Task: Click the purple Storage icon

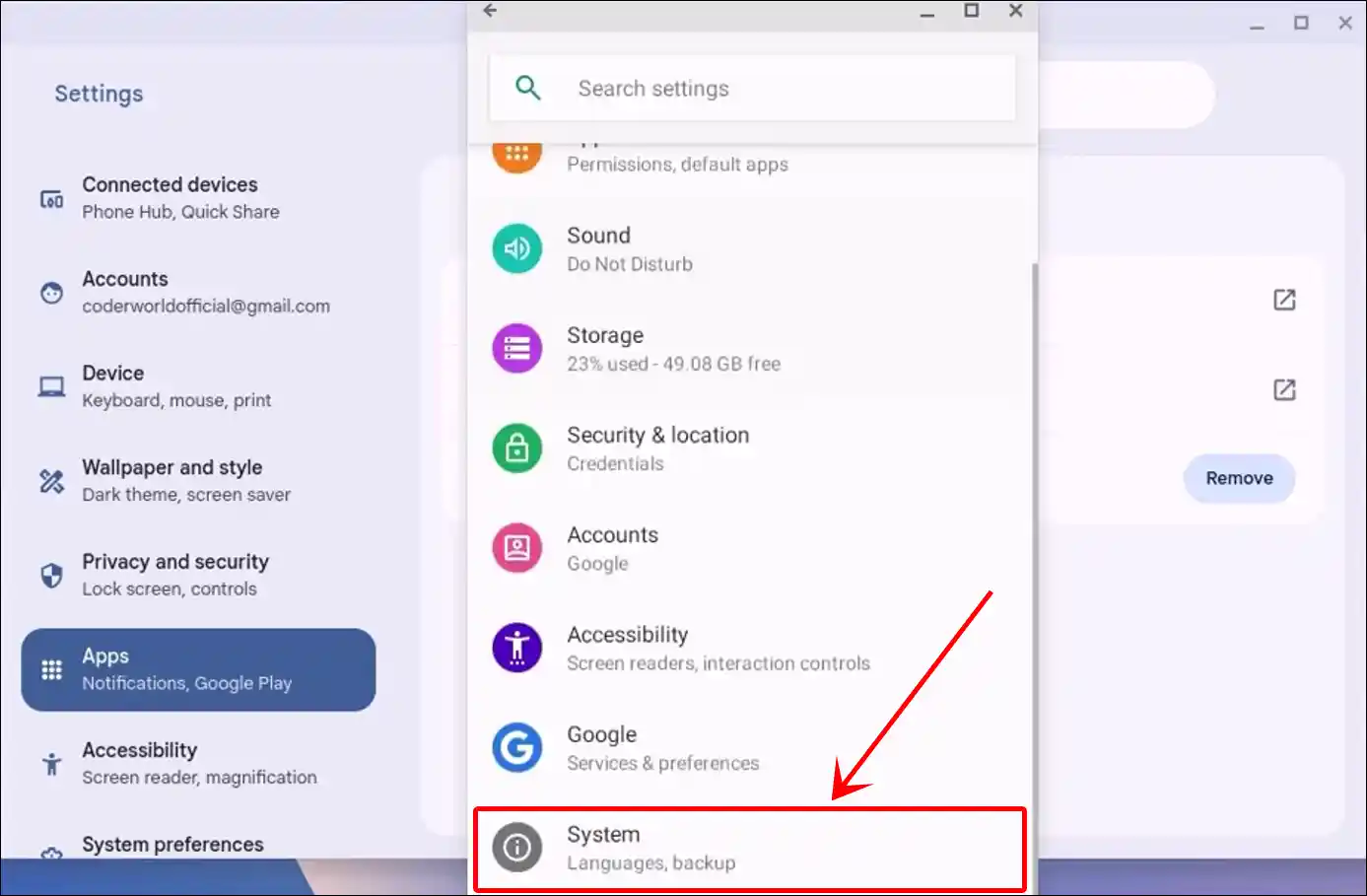Action: coord(517,349)
